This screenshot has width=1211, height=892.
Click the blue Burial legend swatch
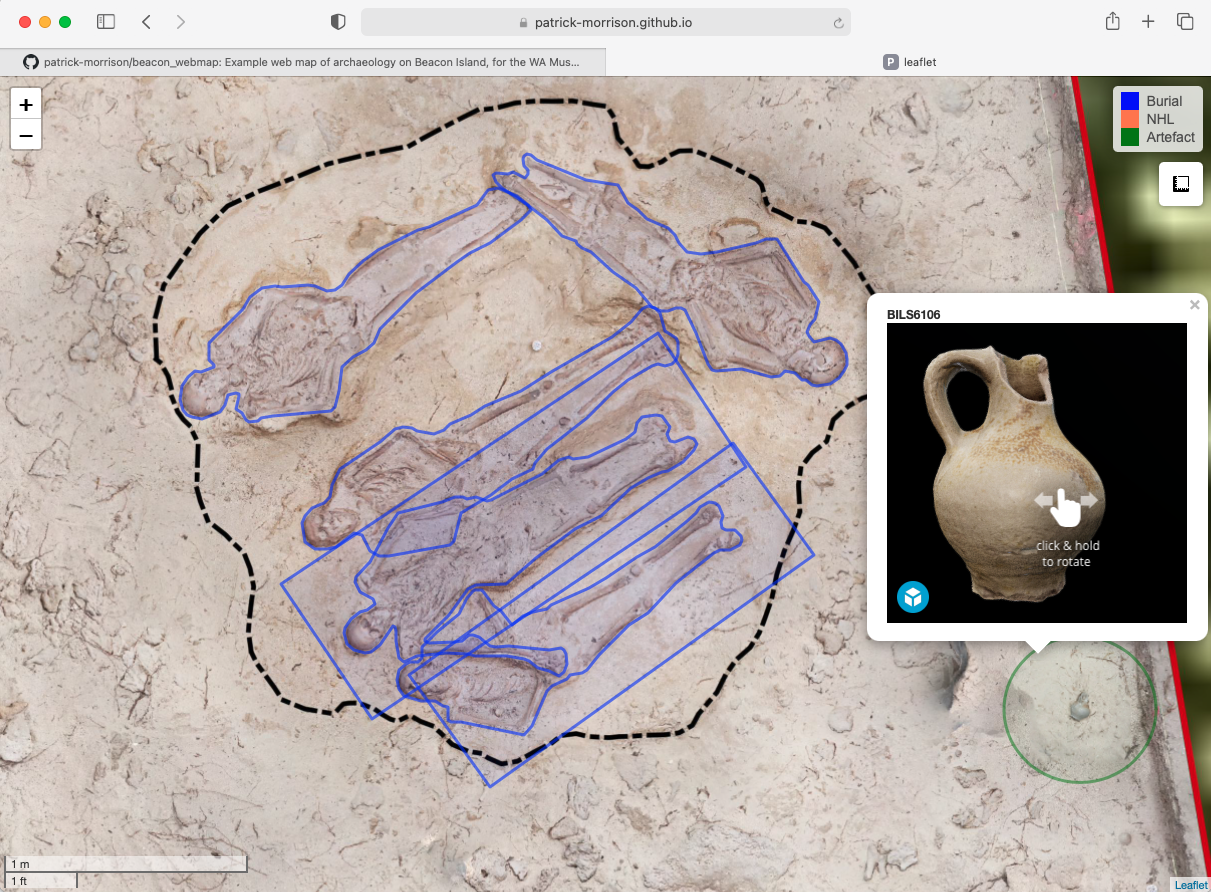(x=1130, y=101)
